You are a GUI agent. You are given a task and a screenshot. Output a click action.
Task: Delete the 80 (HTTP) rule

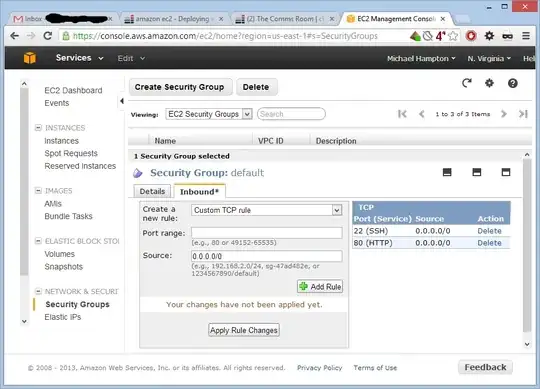489,243
